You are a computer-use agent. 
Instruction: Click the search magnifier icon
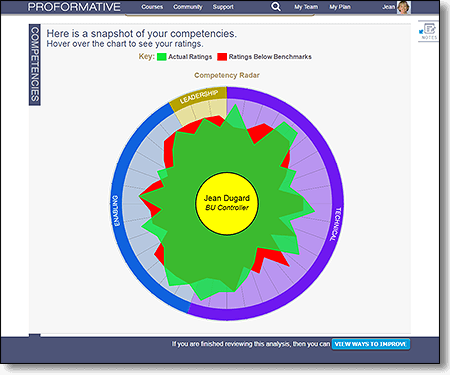276,7
